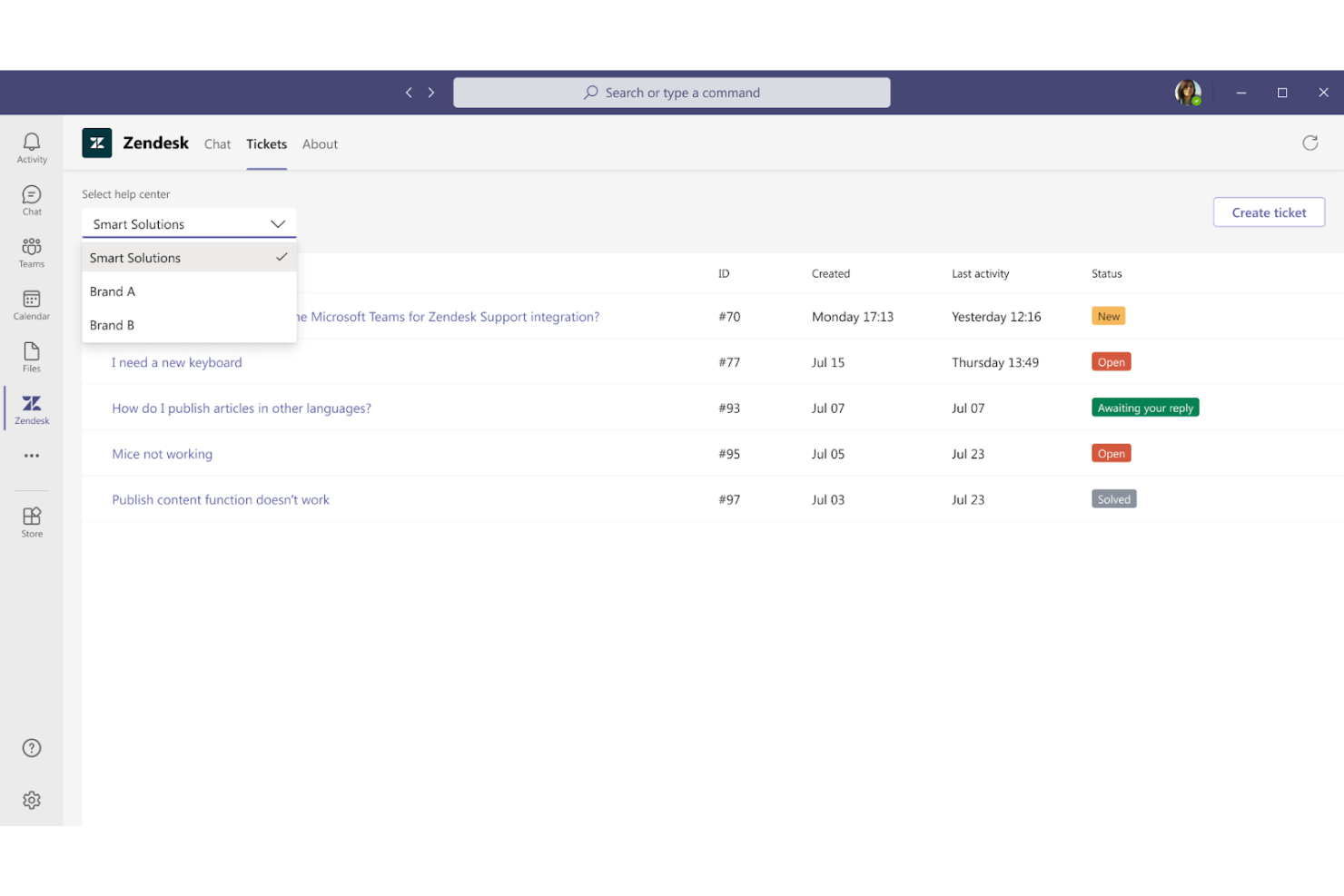Click inside the search command bar
The image size is (1344, 896).
(672, 92)
